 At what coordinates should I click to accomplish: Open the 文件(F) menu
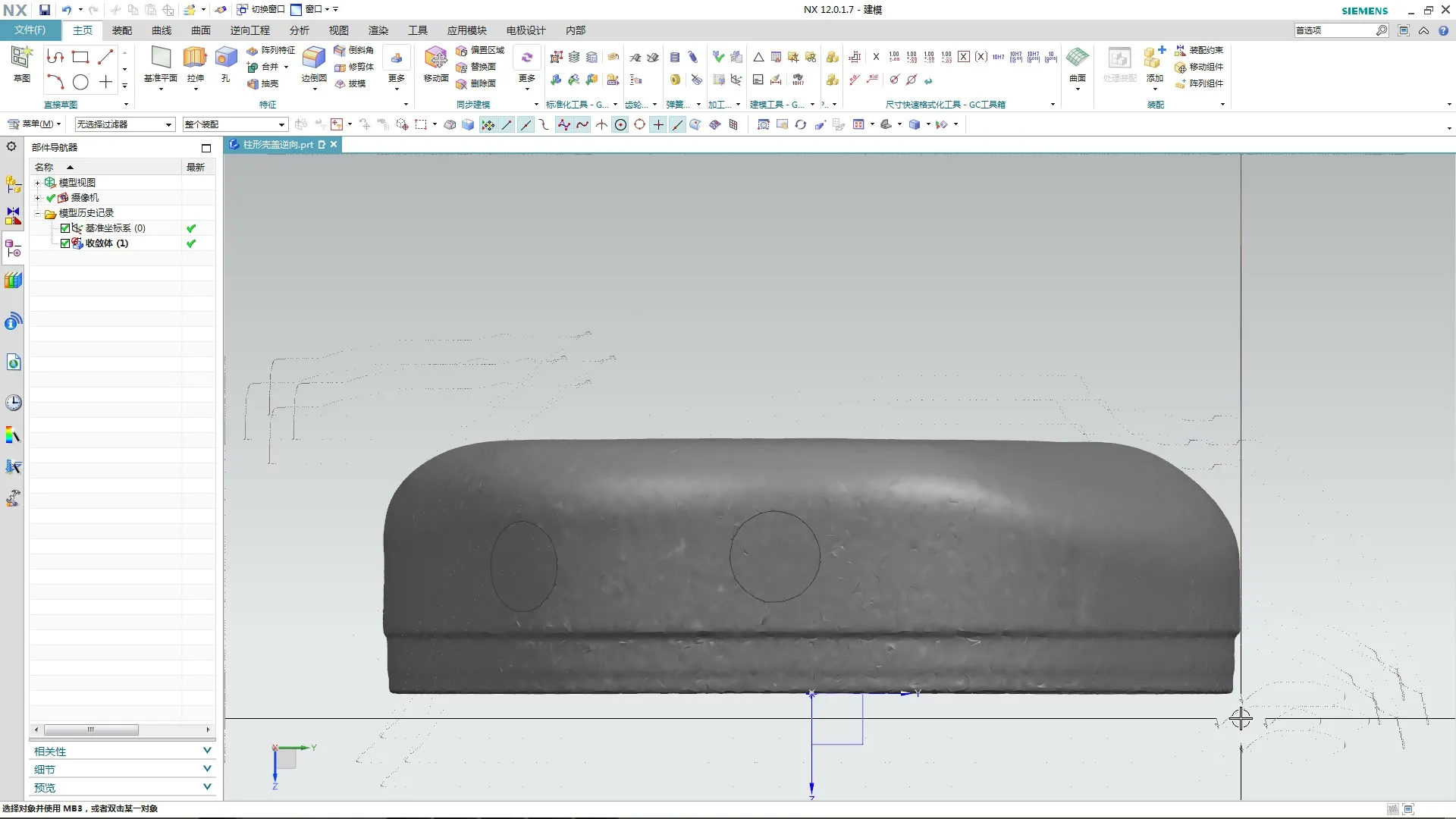pos(30,30)
